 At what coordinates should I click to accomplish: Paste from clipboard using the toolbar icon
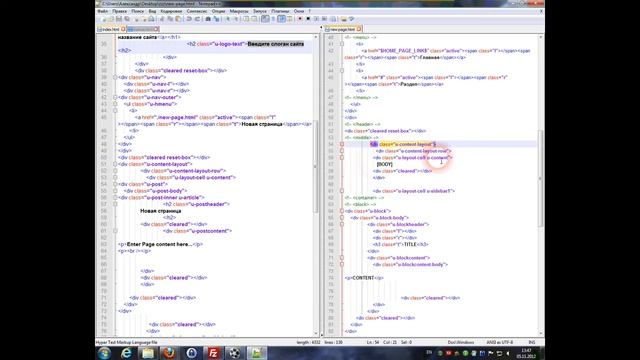pos(178,19)
